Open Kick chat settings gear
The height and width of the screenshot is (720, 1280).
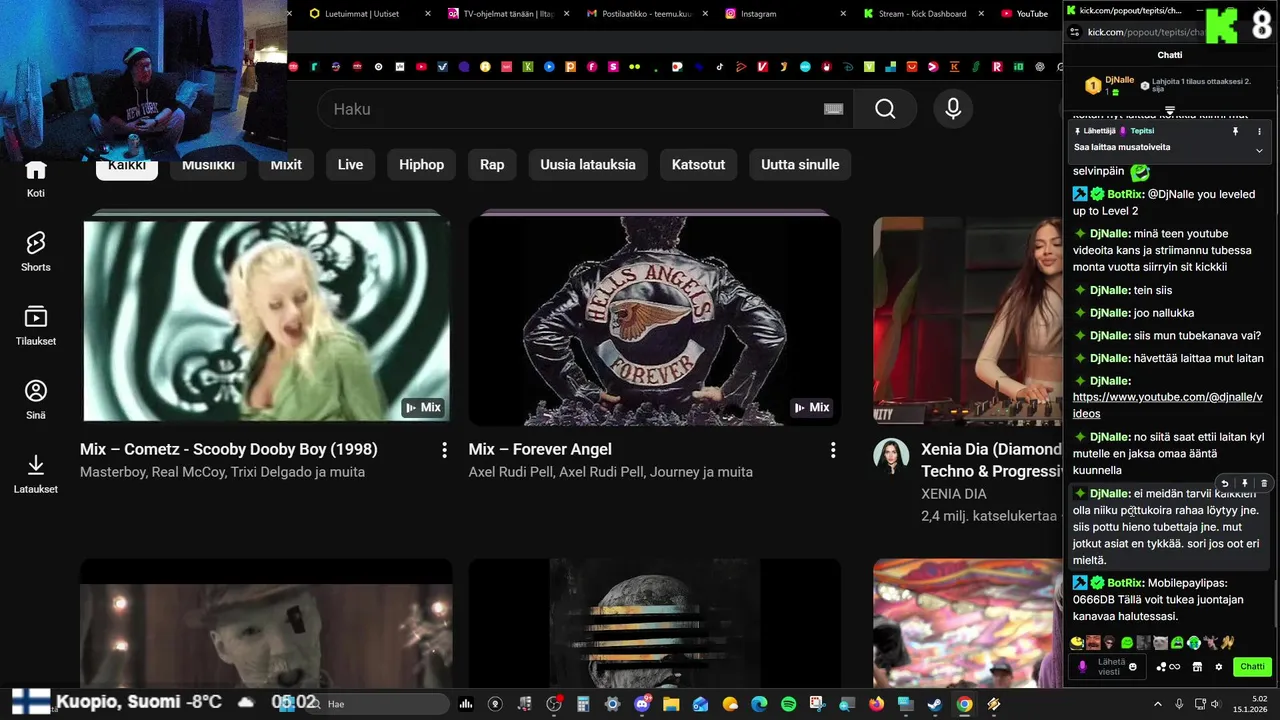[x=1219, y=667]
